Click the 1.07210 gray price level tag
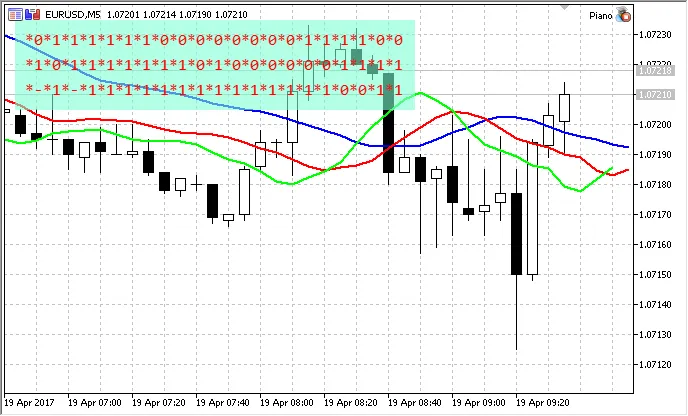 [655, 94]
